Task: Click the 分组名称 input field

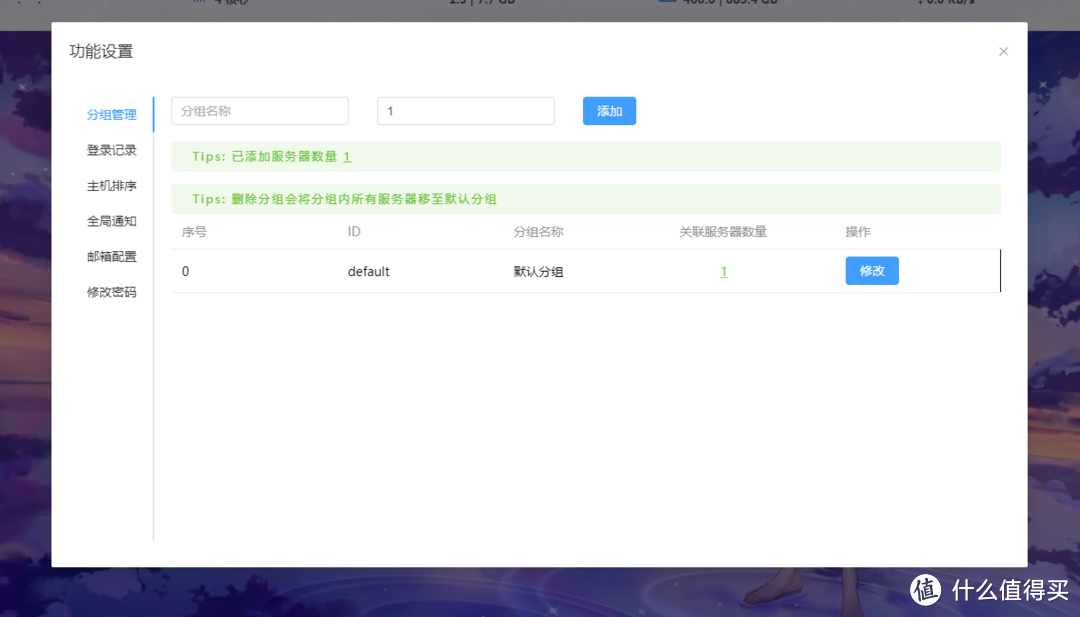Action: (x=260, y=111)
